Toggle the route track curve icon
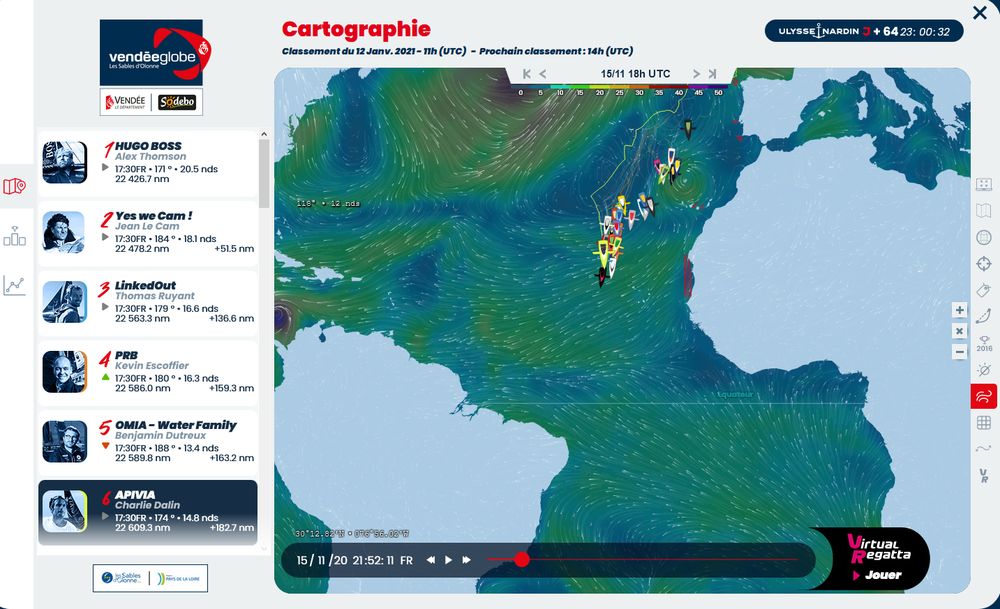 click(984, 316)
